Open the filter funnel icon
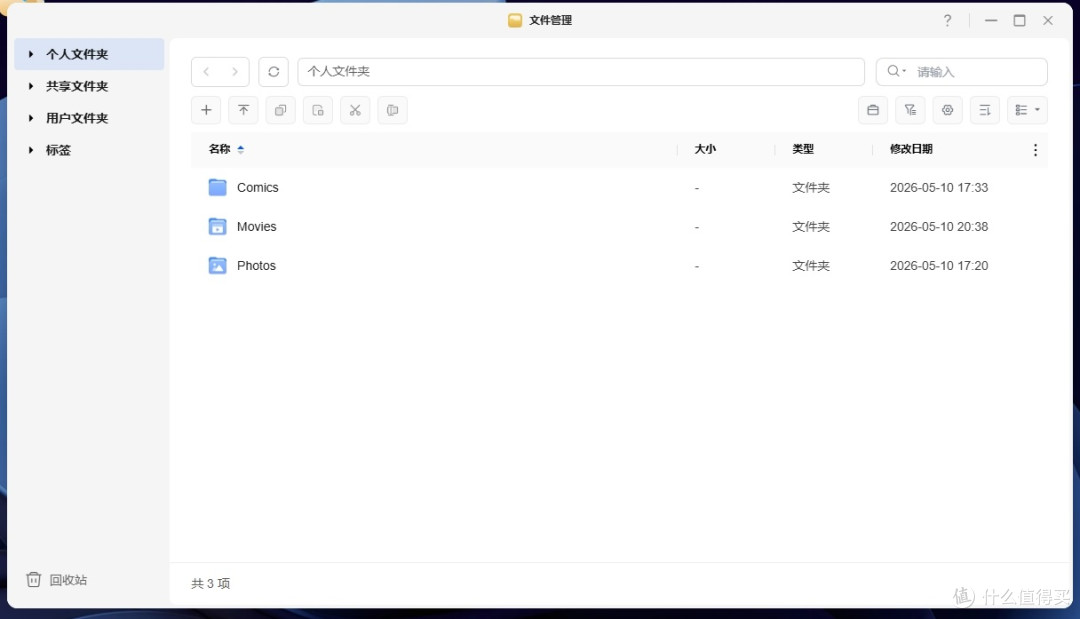The height and width of the screenshot is (619, 1080). pyautogui.click(x=910, y=110)
